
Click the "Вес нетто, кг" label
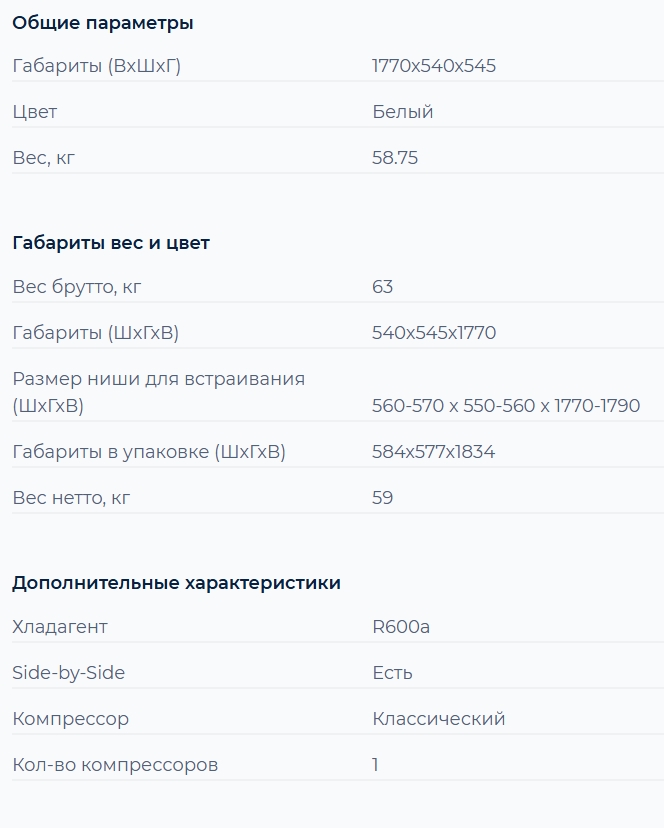pyautogui.click(x=71, y=498)
